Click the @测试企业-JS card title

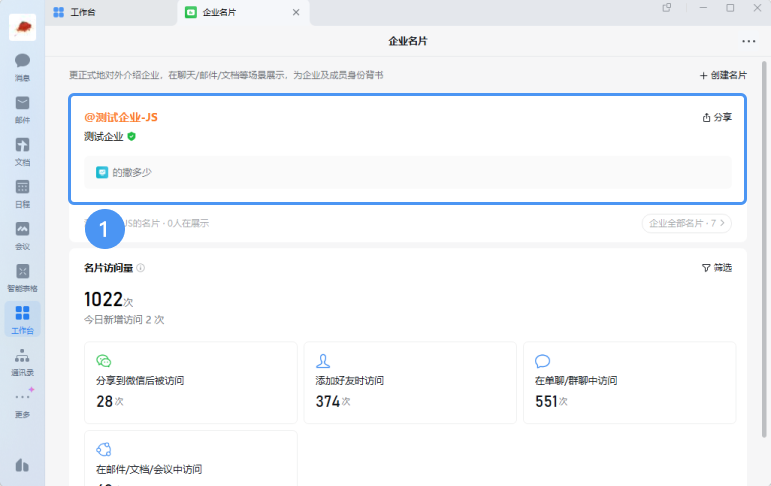121,117
